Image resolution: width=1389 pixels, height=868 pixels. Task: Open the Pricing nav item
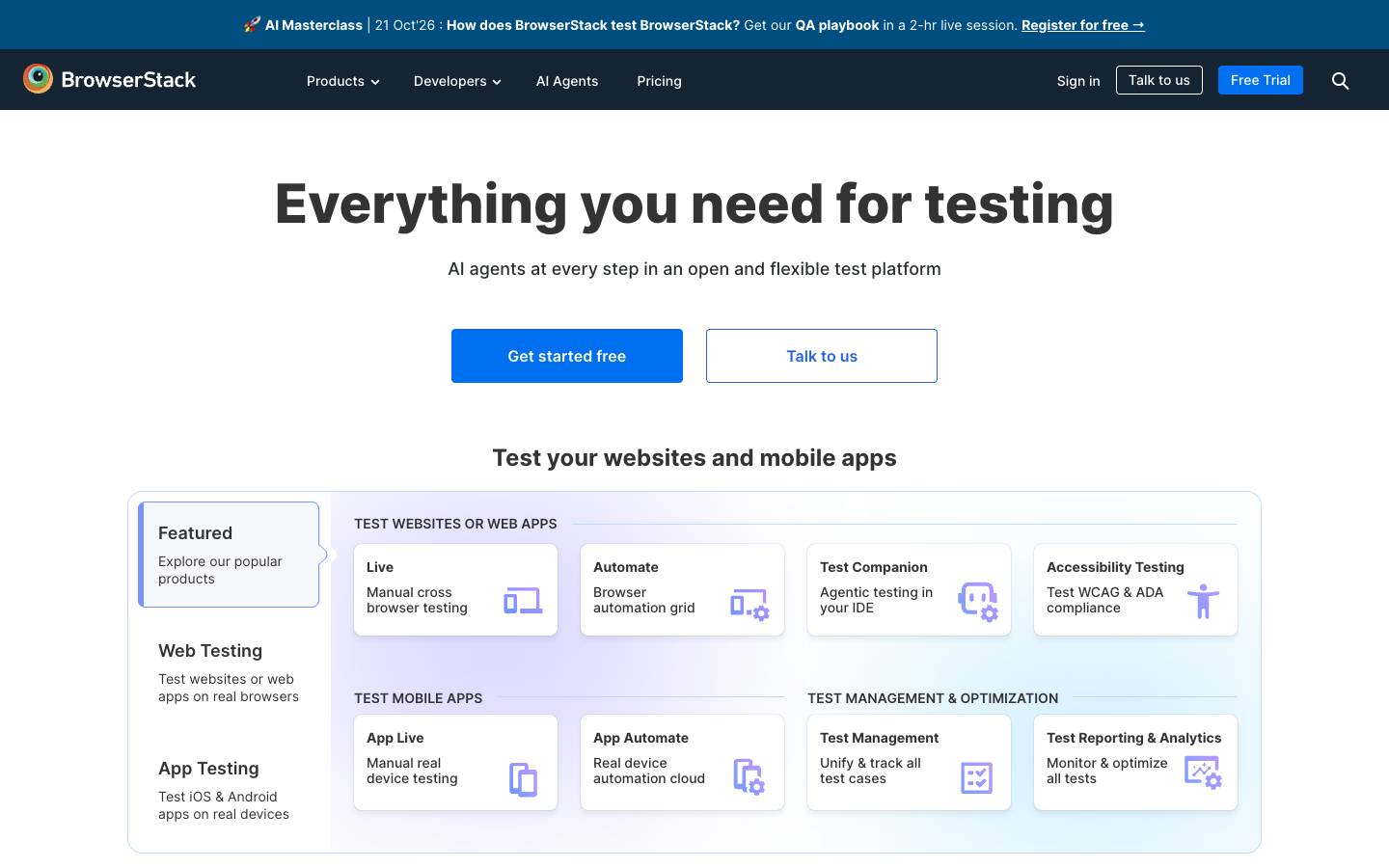coord(659,81)
